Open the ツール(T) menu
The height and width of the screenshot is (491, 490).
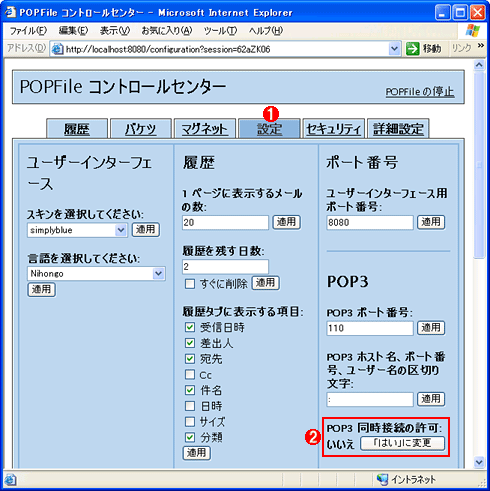[220, 31]
